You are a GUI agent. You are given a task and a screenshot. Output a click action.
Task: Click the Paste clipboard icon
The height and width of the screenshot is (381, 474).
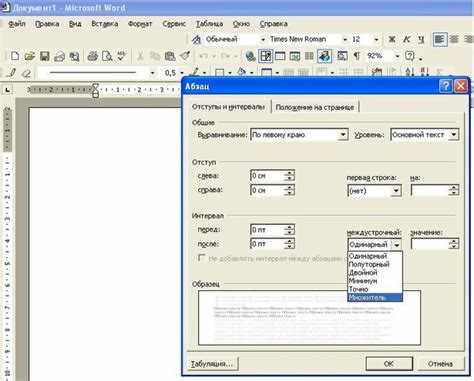click(170, 56)
